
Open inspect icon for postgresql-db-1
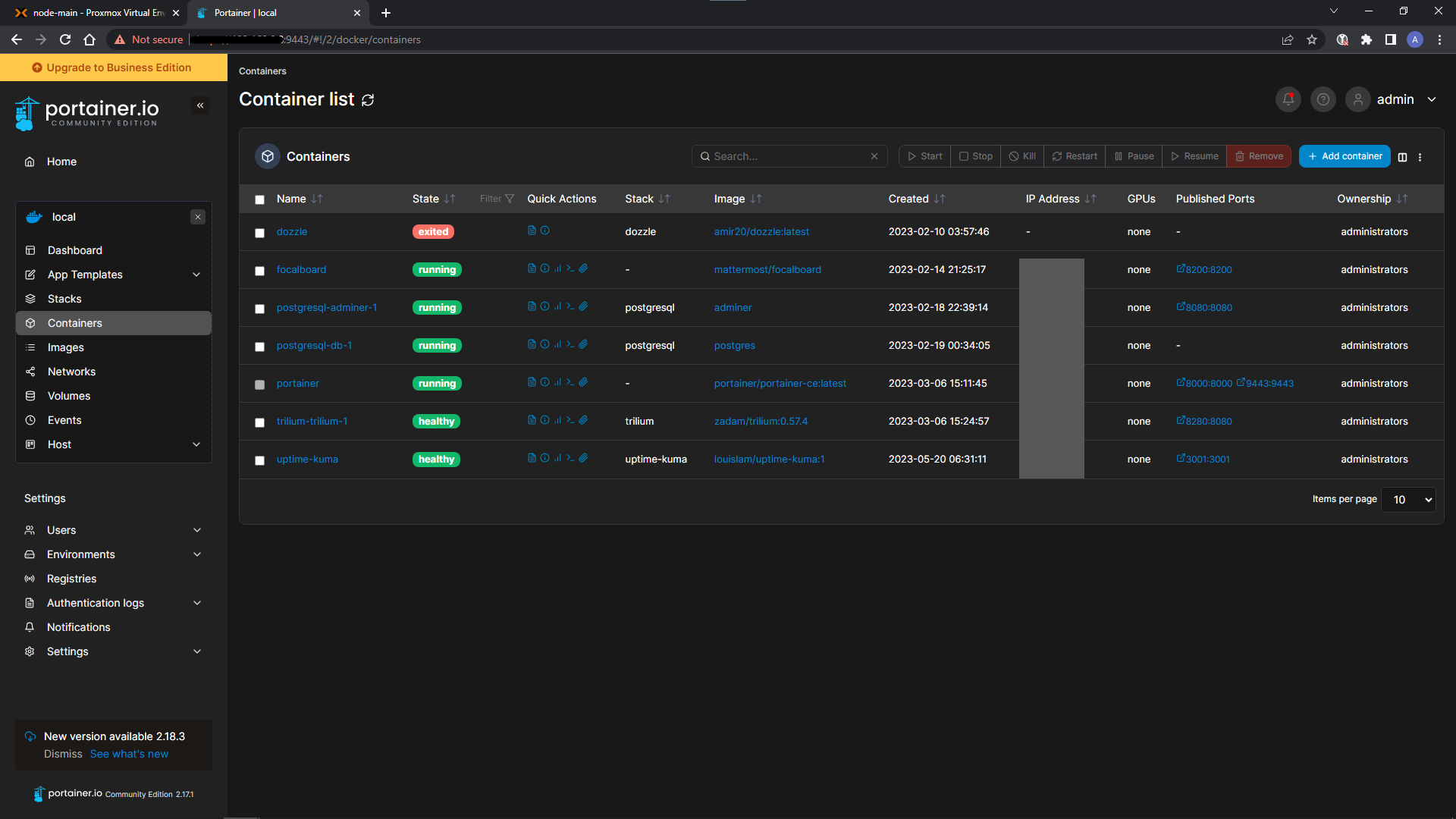click(544, 344)
